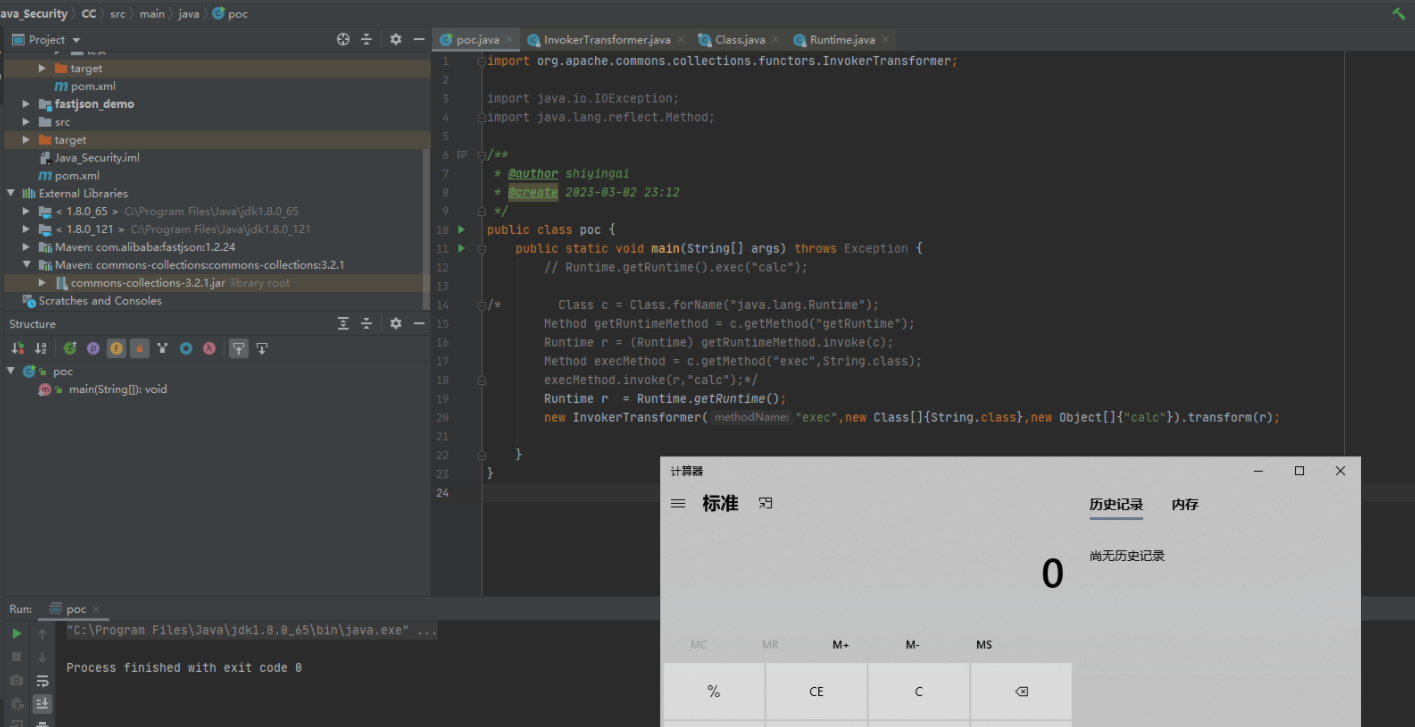This screenshot has height=727, width=1415.
Task: Collapse External Libraries node
Action: click(x=10, y=193)
